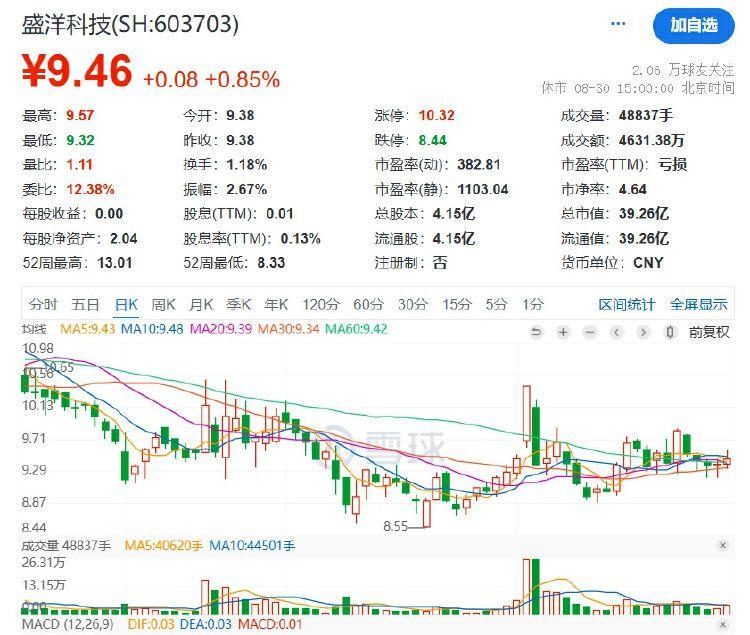Close the volume indicator panel

click(723, 545)
